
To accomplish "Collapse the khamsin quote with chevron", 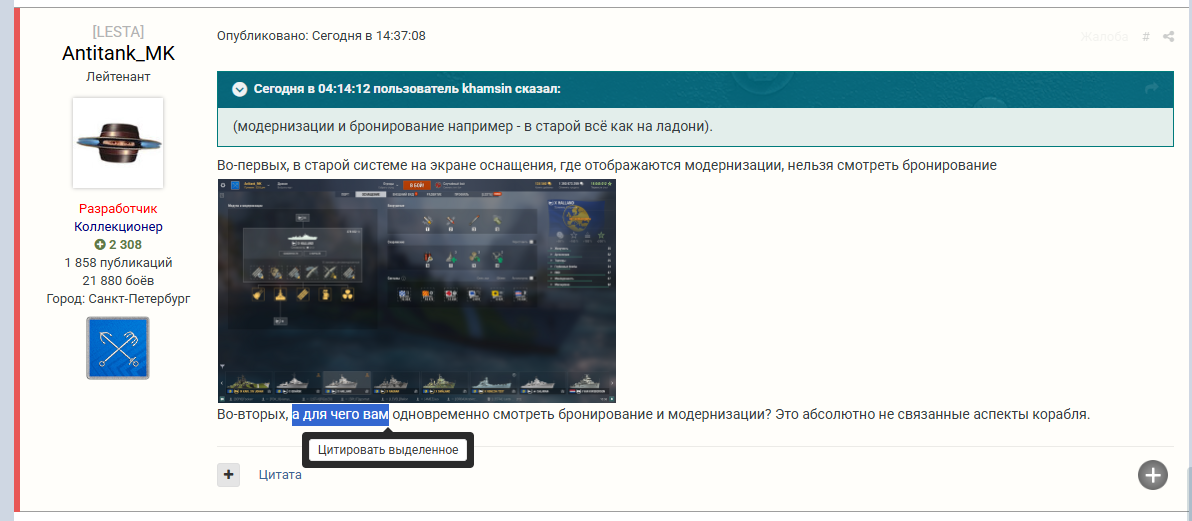I will [239, 89].
